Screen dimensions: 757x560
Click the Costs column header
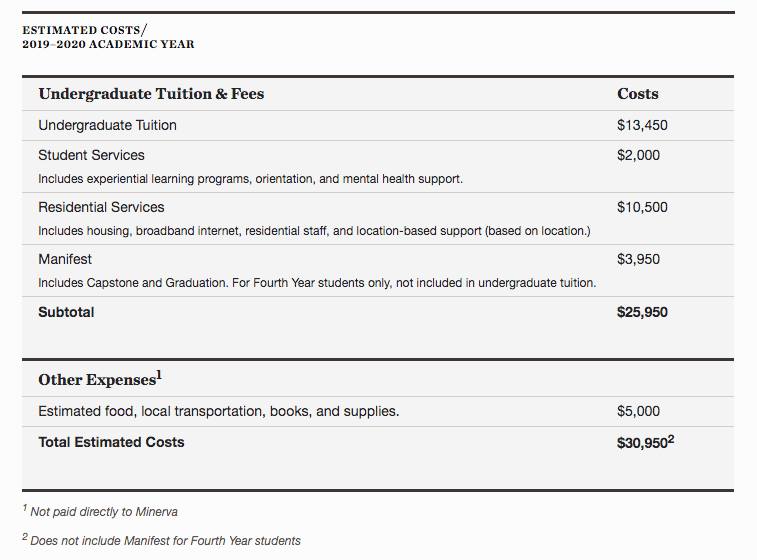coord(638,94)
